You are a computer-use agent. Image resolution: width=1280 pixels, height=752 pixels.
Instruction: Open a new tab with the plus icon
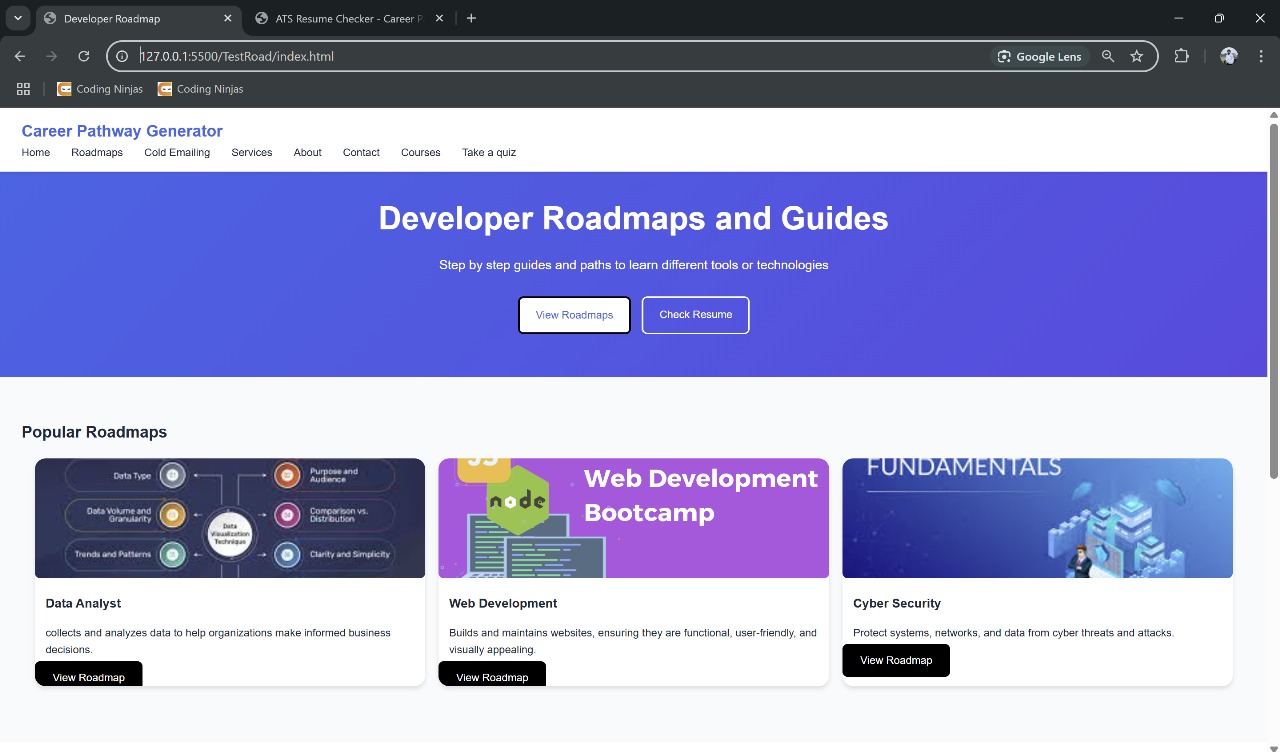click(x=471, y=18)
